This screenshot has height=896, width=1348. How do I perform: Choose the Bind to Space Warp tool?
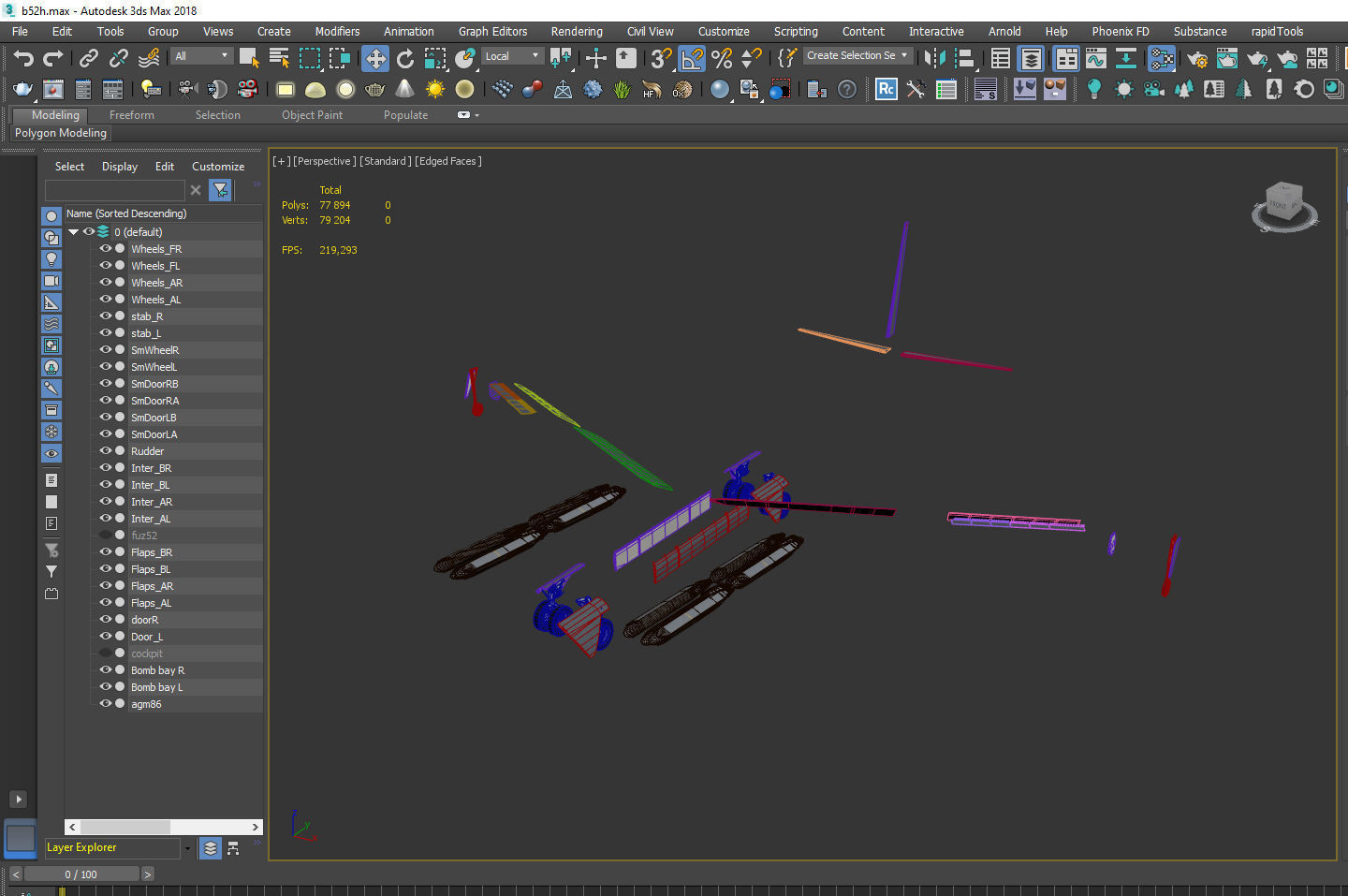point(149,58)
